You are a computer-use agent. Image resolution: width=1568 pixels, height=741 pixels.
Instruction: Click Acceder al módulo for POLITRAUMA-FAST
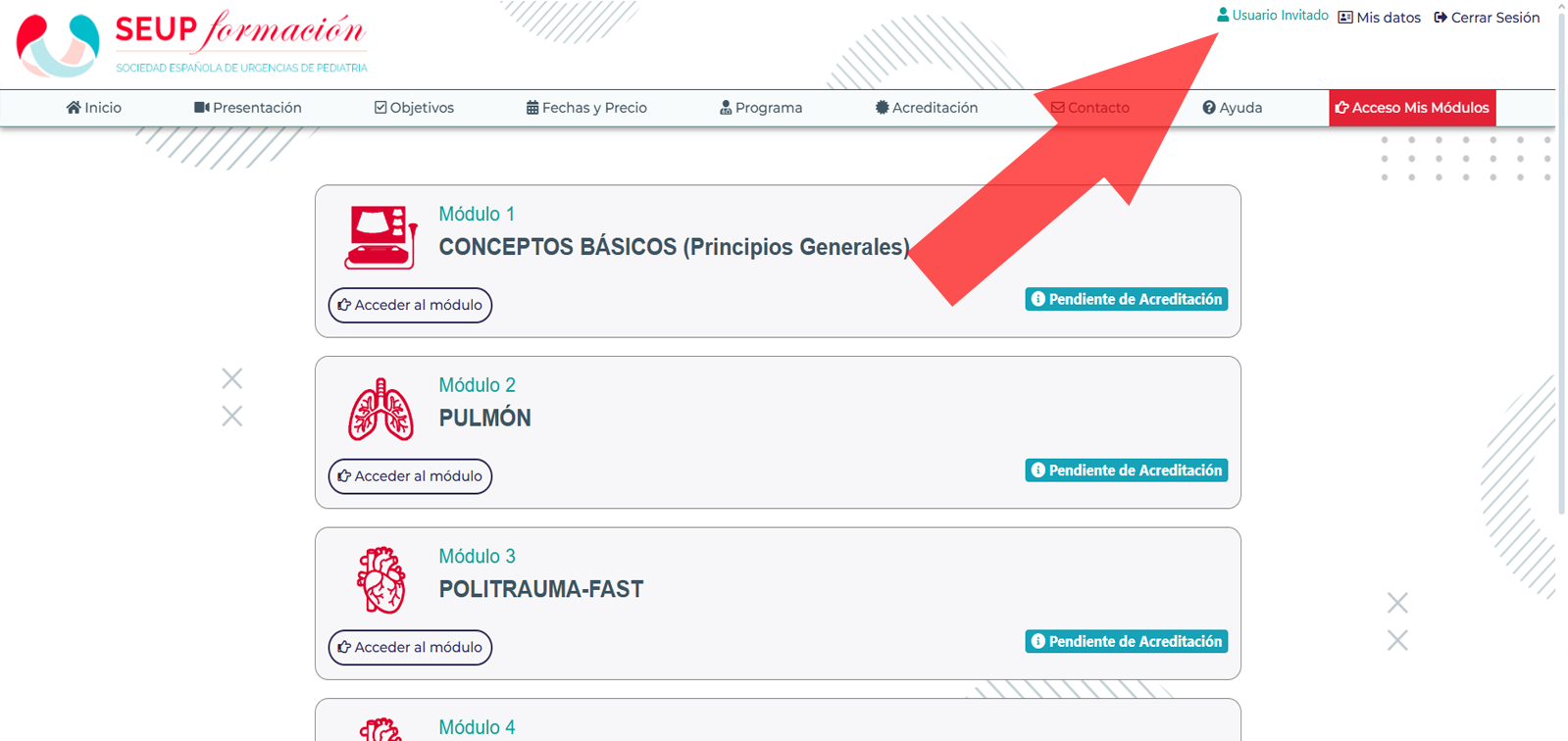click(410, 648)
